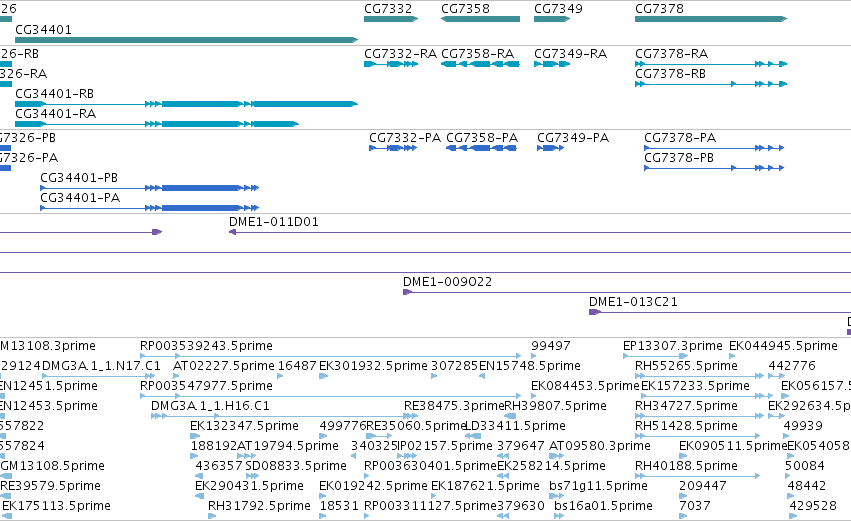851x521 pixels.
Task: Select the CG7349 gene label
Action: [x=558, y=9]
